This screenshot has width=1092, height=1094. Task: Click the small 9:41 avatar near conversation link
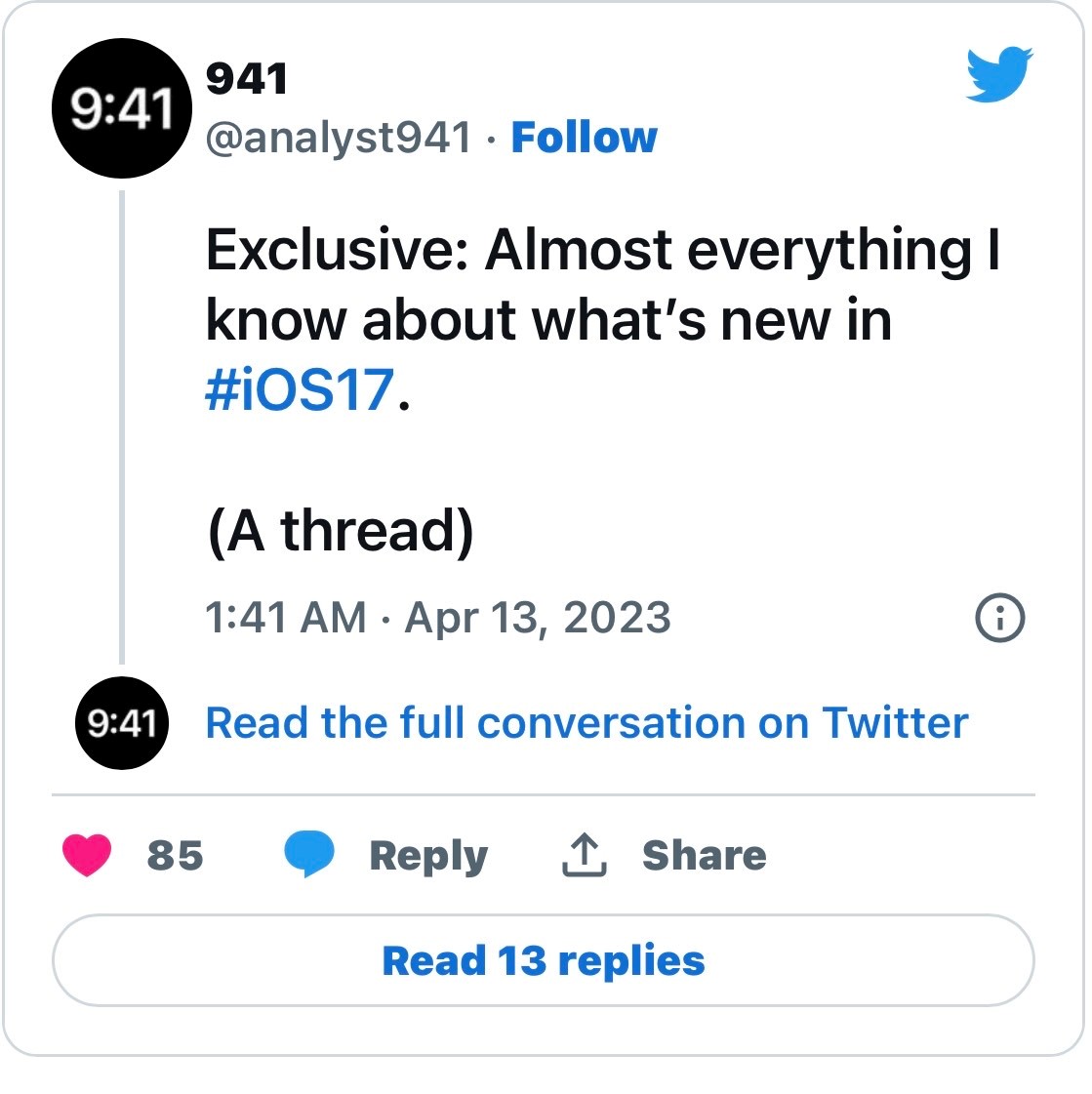(x=122, y=723)
